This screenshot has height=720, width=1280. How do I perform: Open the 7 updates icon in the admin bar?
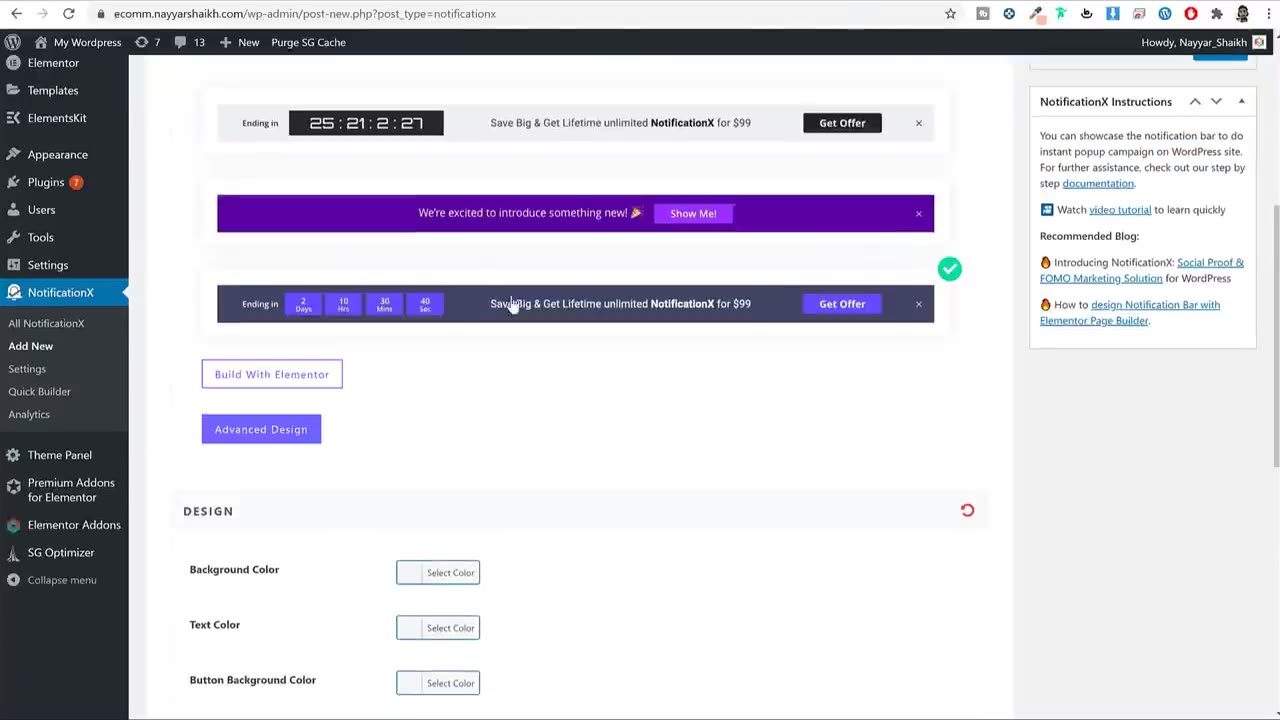tap(147, 42)
